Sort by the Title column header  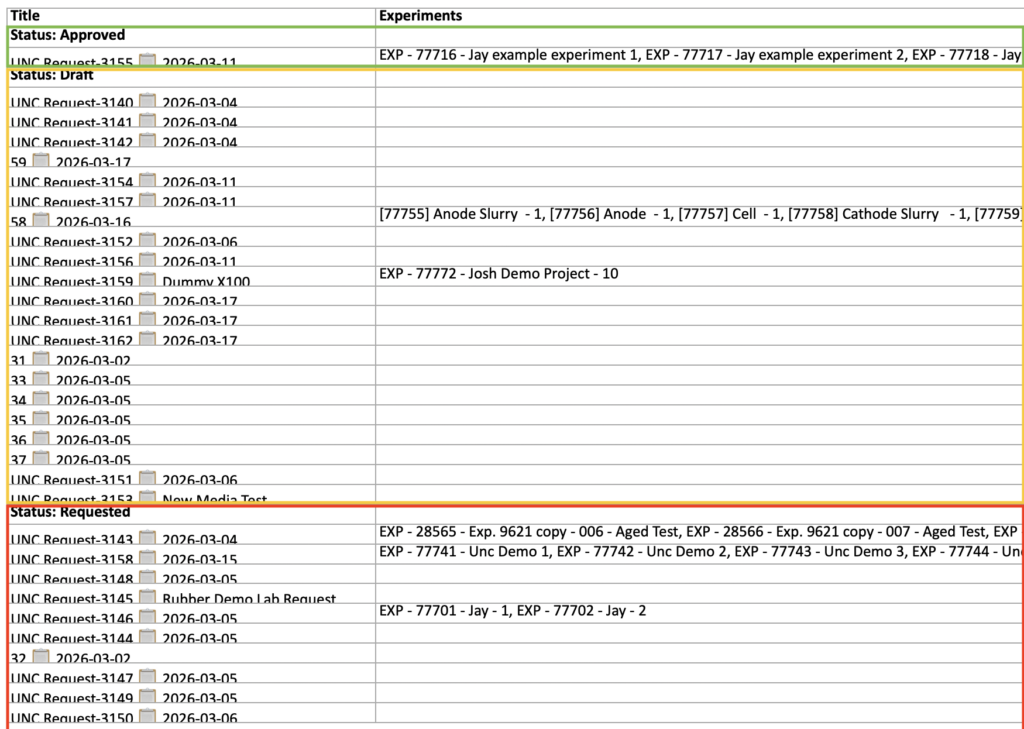point(24,16)
